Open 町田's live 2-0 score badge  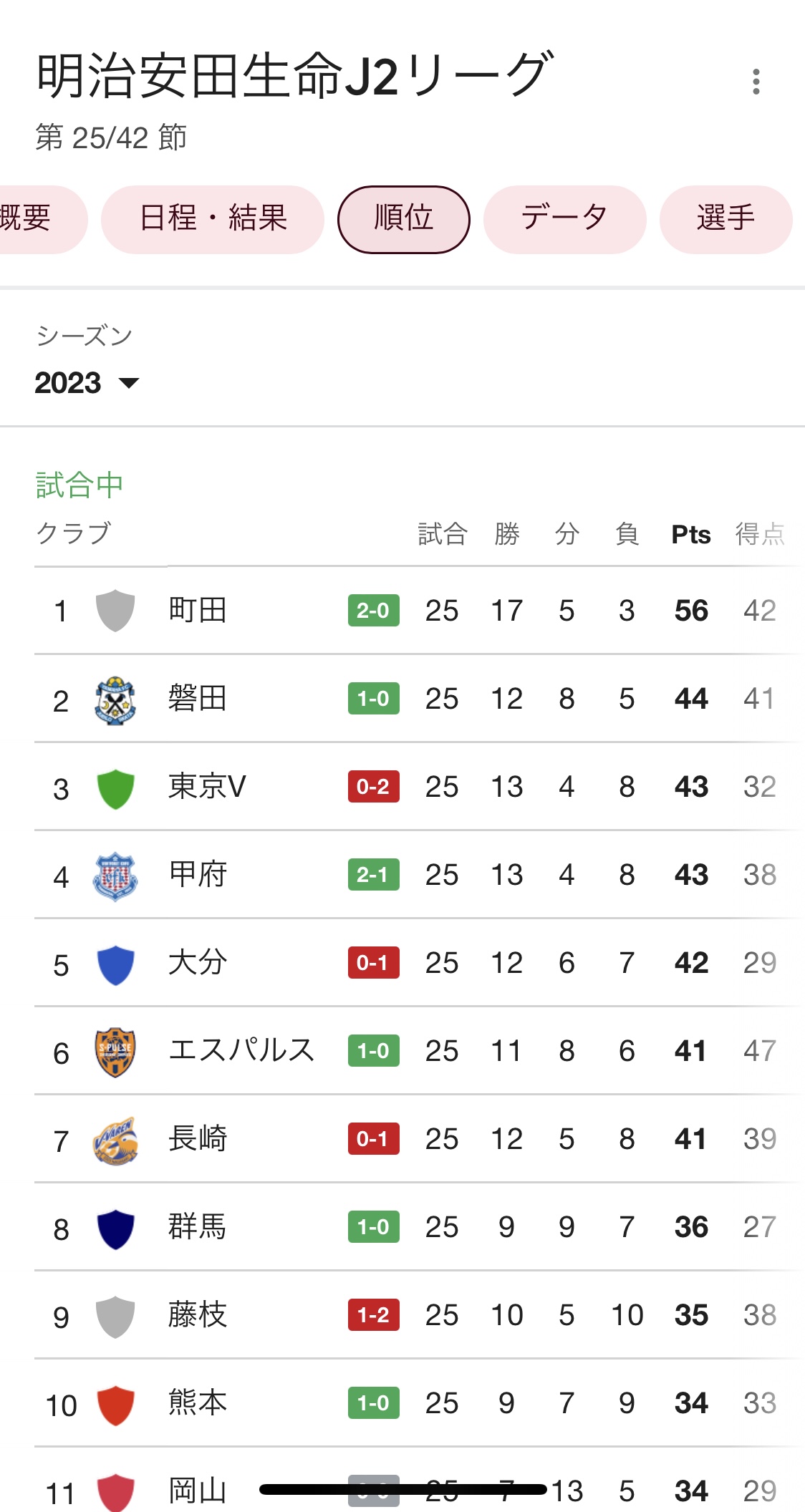(373, 611)
